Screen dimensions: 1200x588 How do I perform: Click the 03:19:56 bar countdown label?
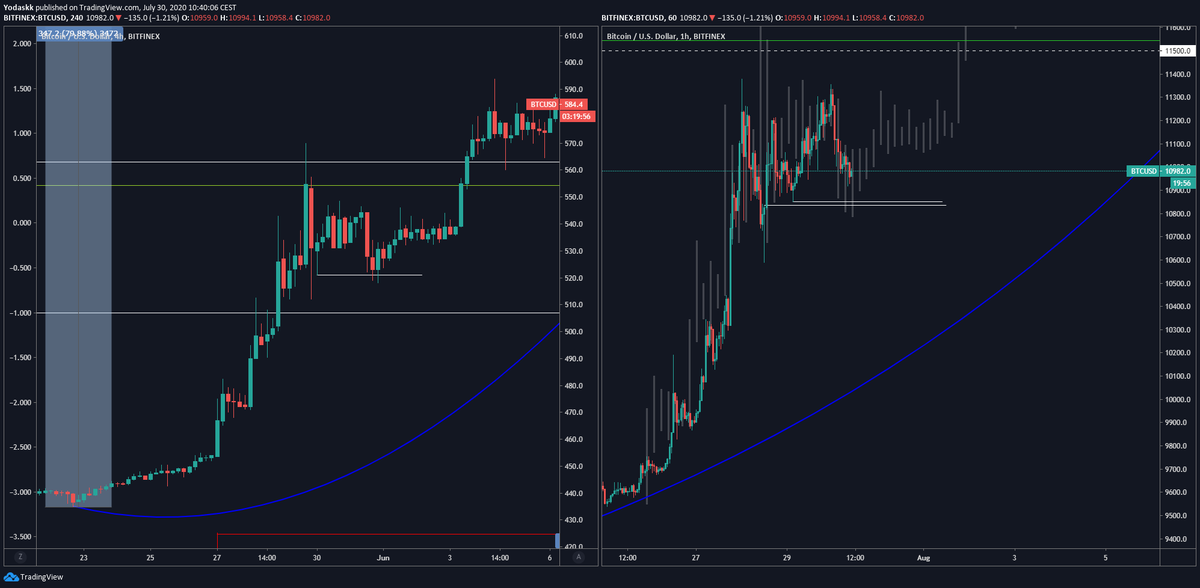[x=577, y=116]
